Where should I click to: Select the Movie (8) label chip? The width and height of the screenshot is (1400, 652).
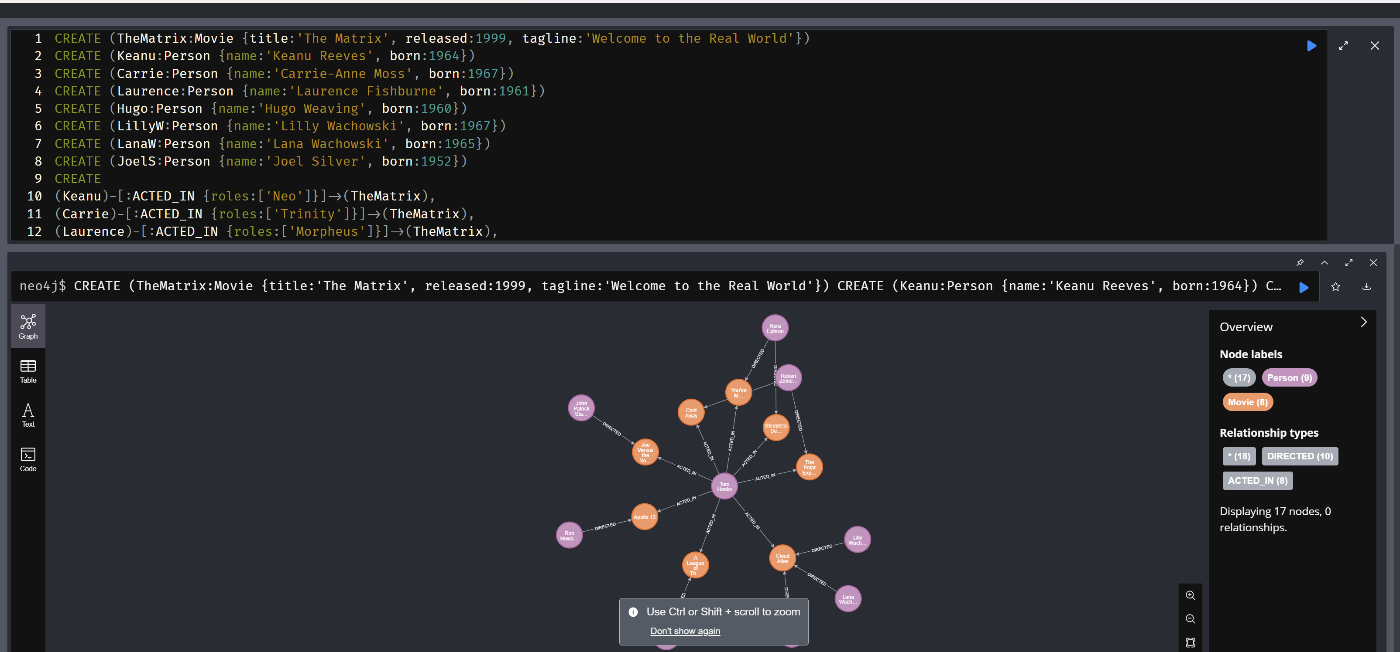point(1247,402)
